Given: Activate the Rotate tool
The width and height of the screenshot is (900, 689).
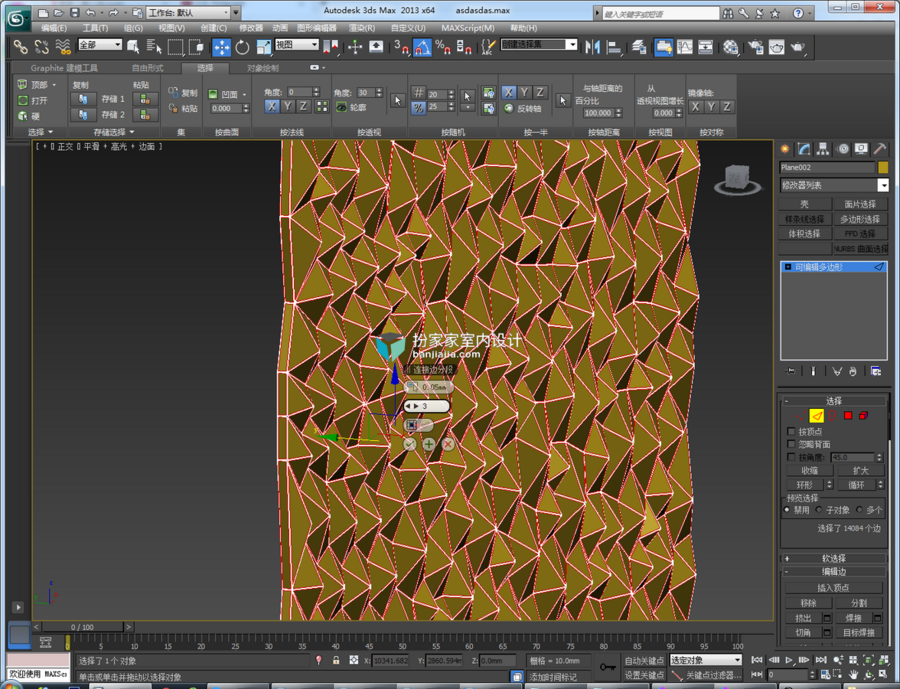Looking at the screenshot, I should tap(242, 47).
